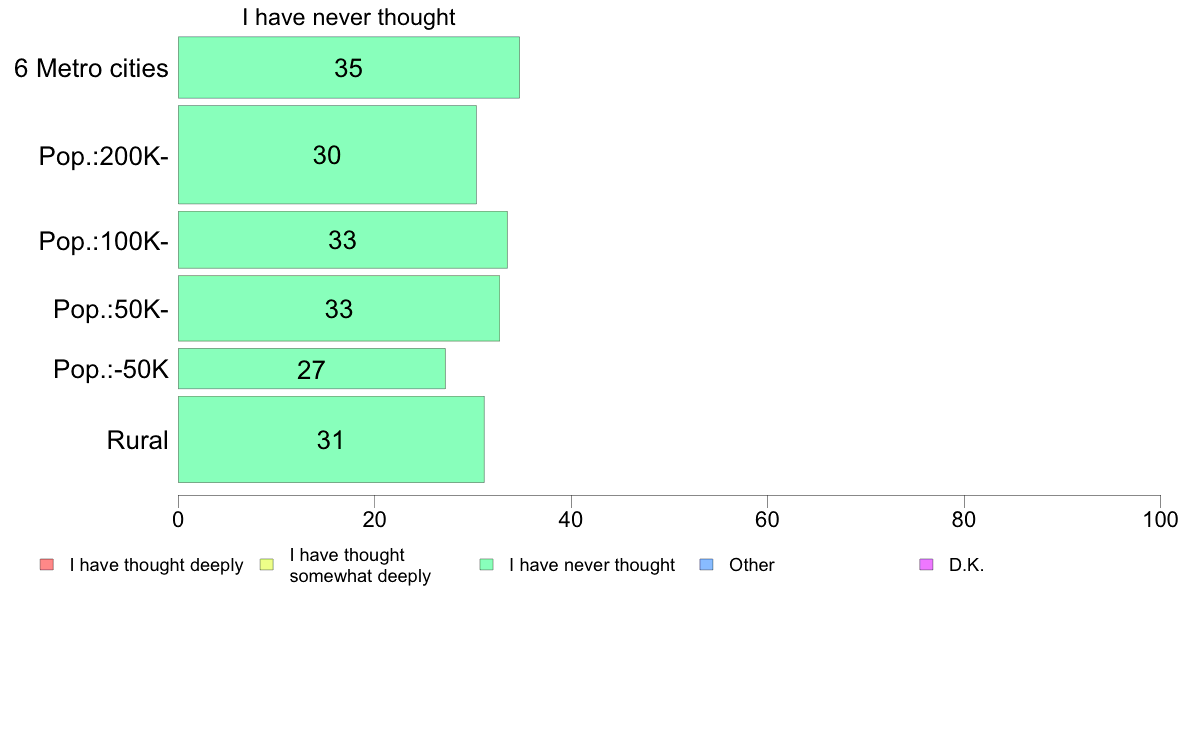This screenshot has width=1188, height=736.
Task: Click the green 'I have never thought' swatch
Action: [x=486, y=565]
